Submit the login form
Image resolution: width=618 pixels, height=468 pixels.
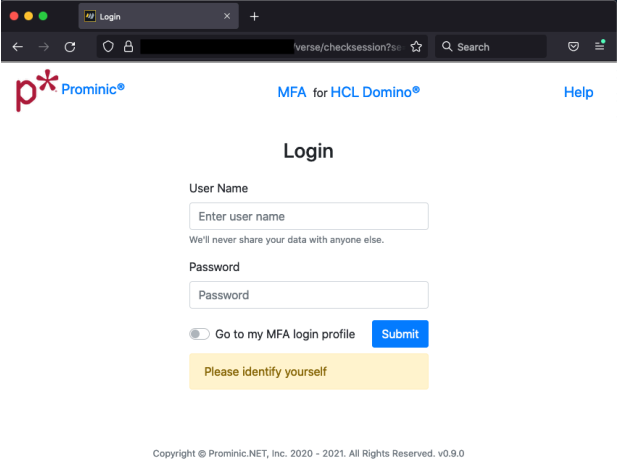click(400, 334)
